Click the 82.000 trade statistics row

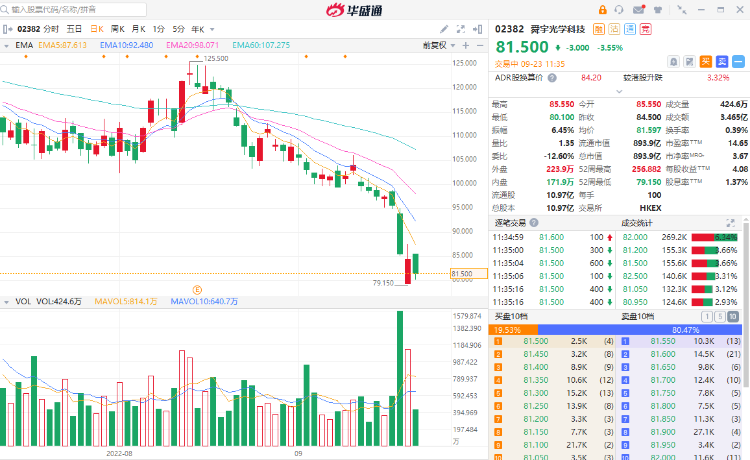681,237
